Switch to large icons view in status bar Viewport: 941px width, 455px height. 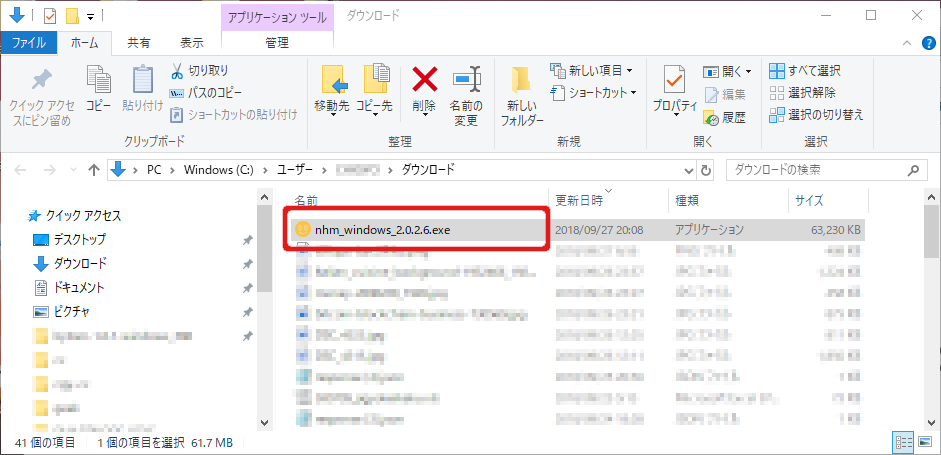[924, 441]
